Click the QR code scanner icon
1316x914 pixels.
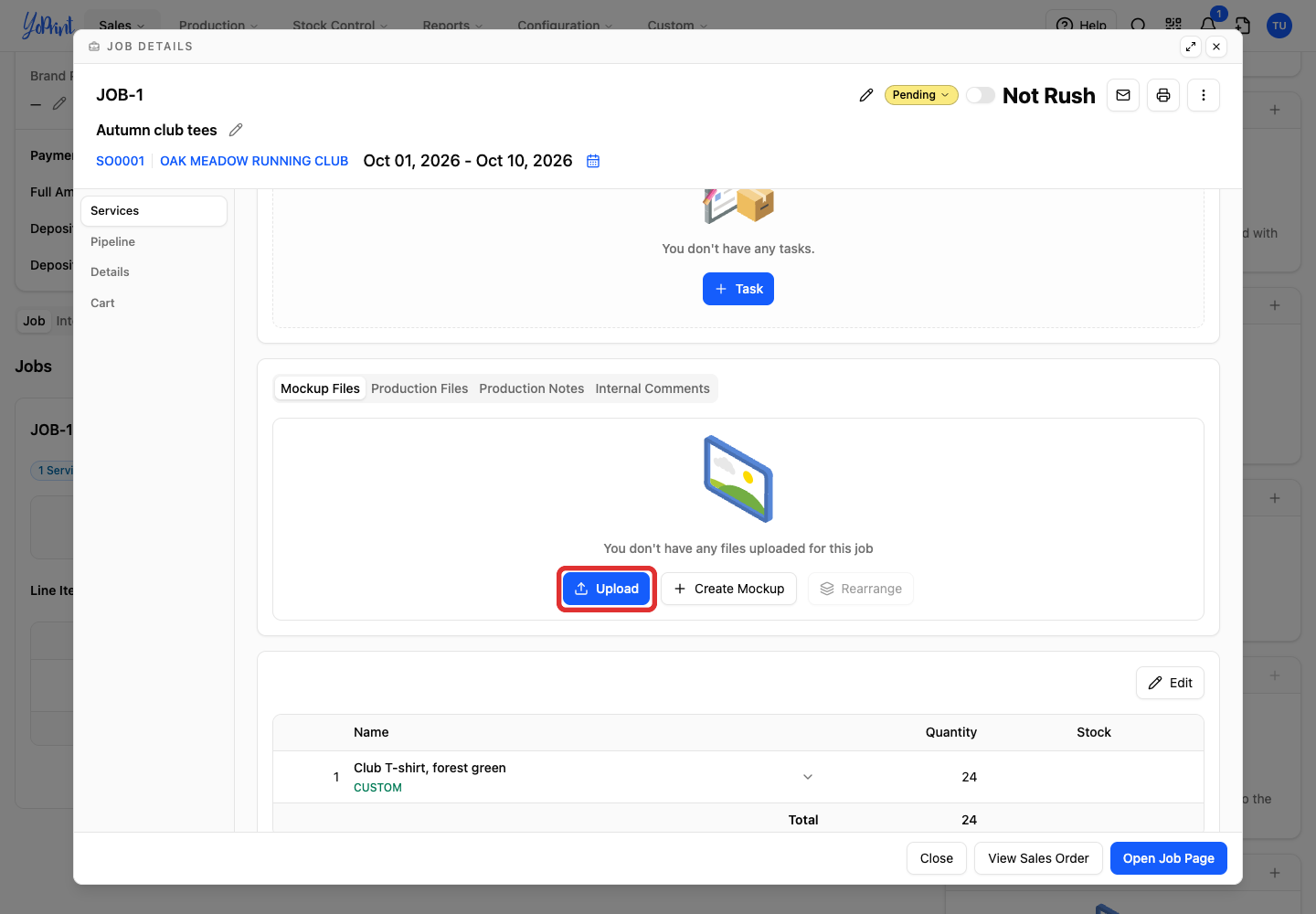coord(1173,25)
